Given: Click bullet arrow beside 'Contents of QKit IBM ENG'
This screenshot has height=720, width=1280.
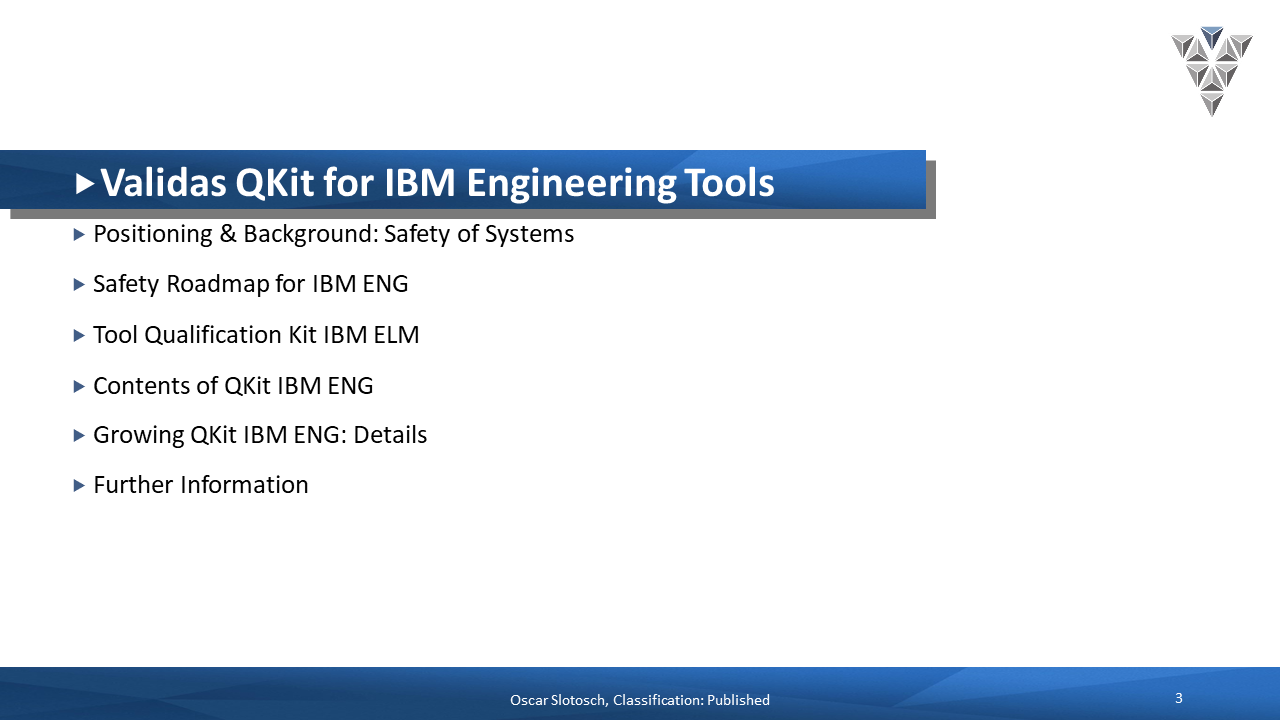Looking at the screenshot, I should coord(80,386).
